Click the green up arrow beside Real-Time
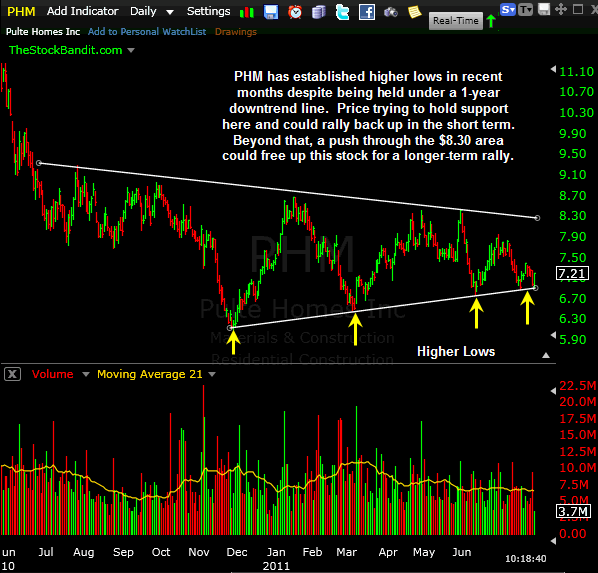 [491, 21]
